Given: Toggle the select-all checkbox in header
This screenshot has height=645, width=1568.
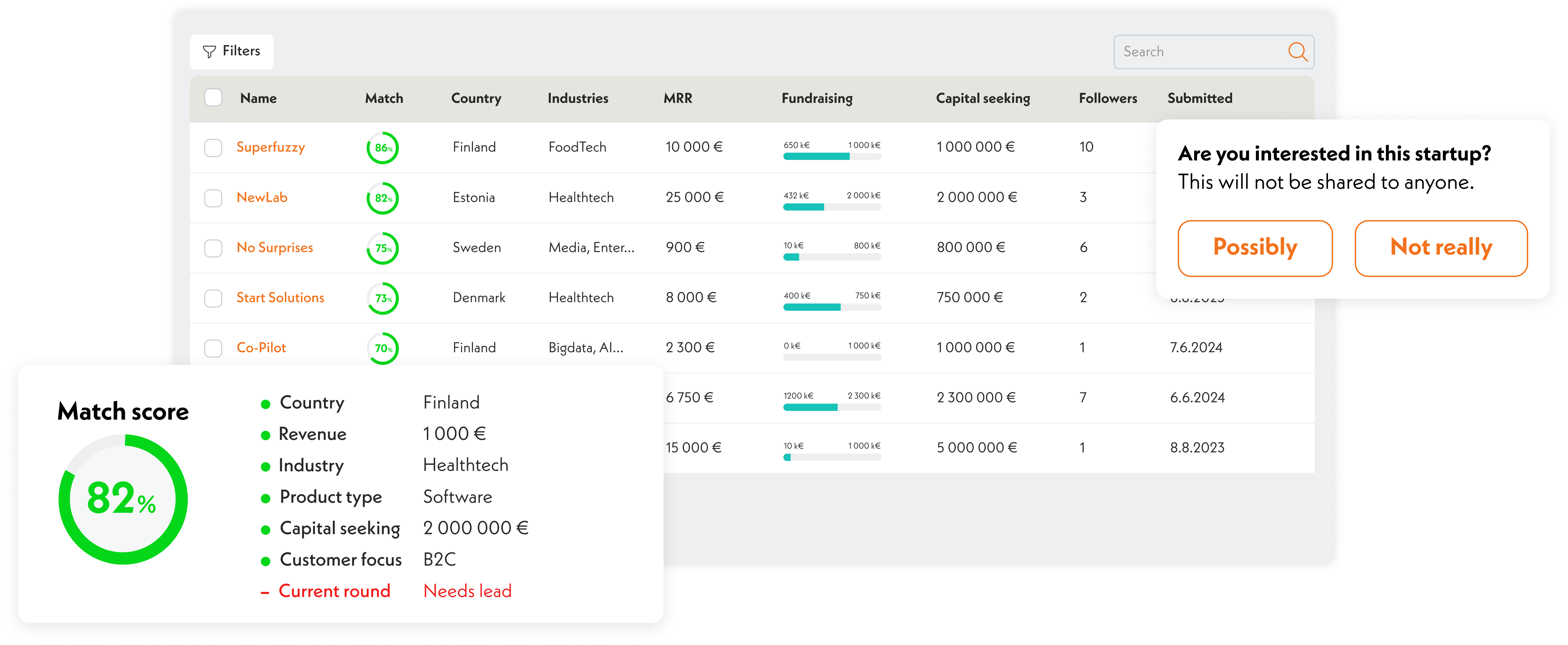Looking at the screenshot, I should 213,98.
